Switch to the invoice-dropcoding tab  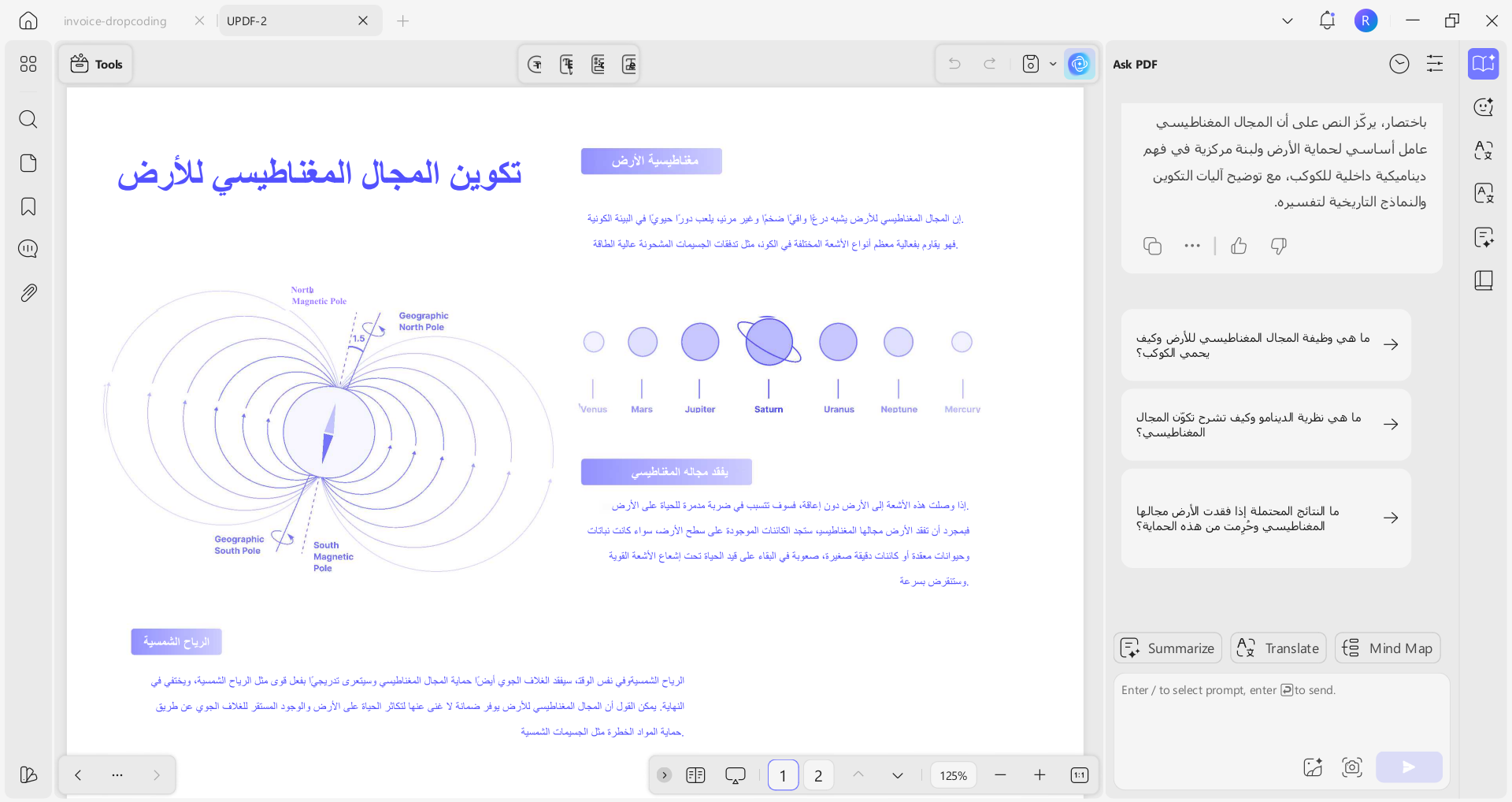(115, 20)
